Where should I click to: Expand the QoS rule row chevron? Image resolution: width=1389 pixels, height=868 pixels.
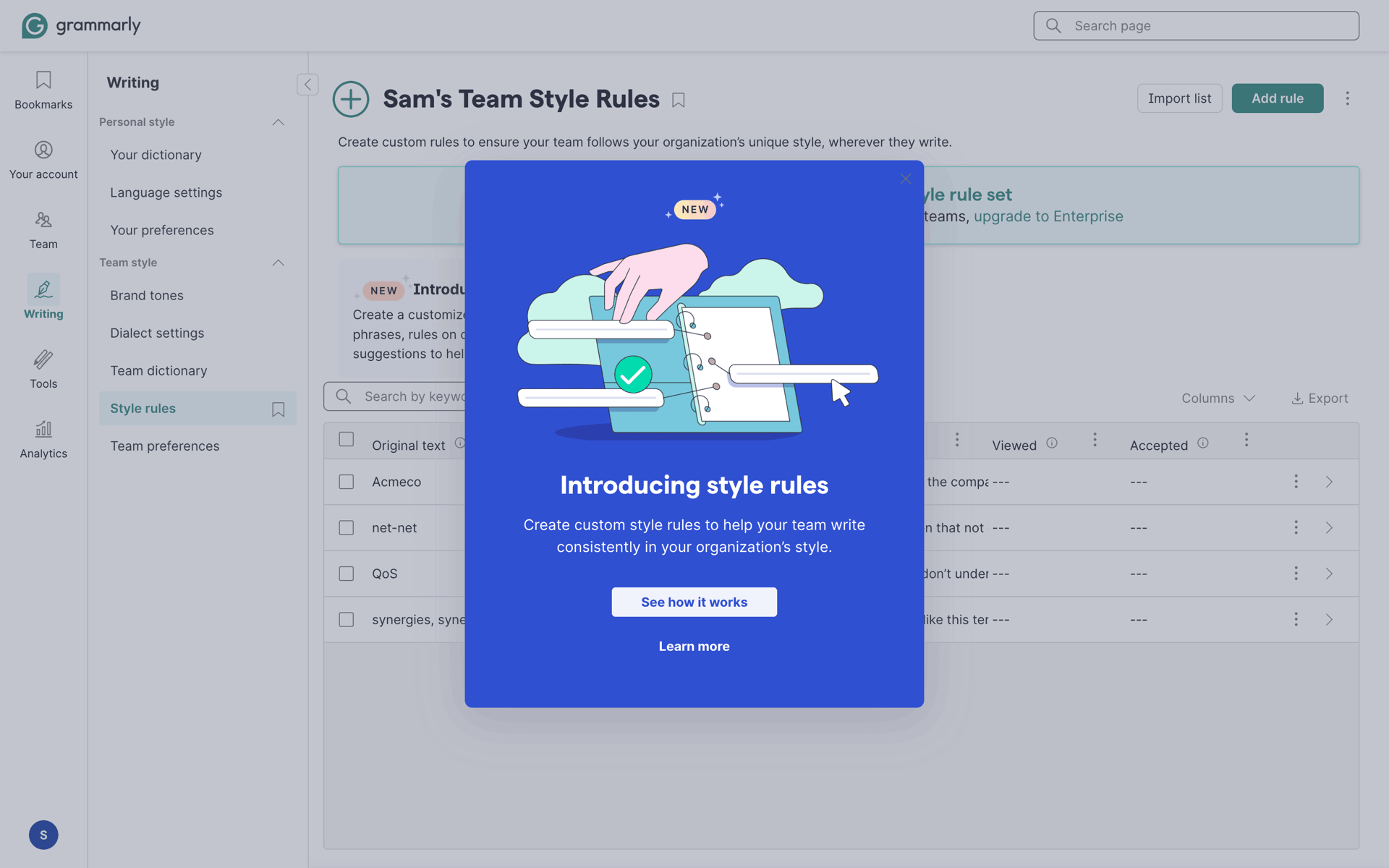[x=1329, y=574]
